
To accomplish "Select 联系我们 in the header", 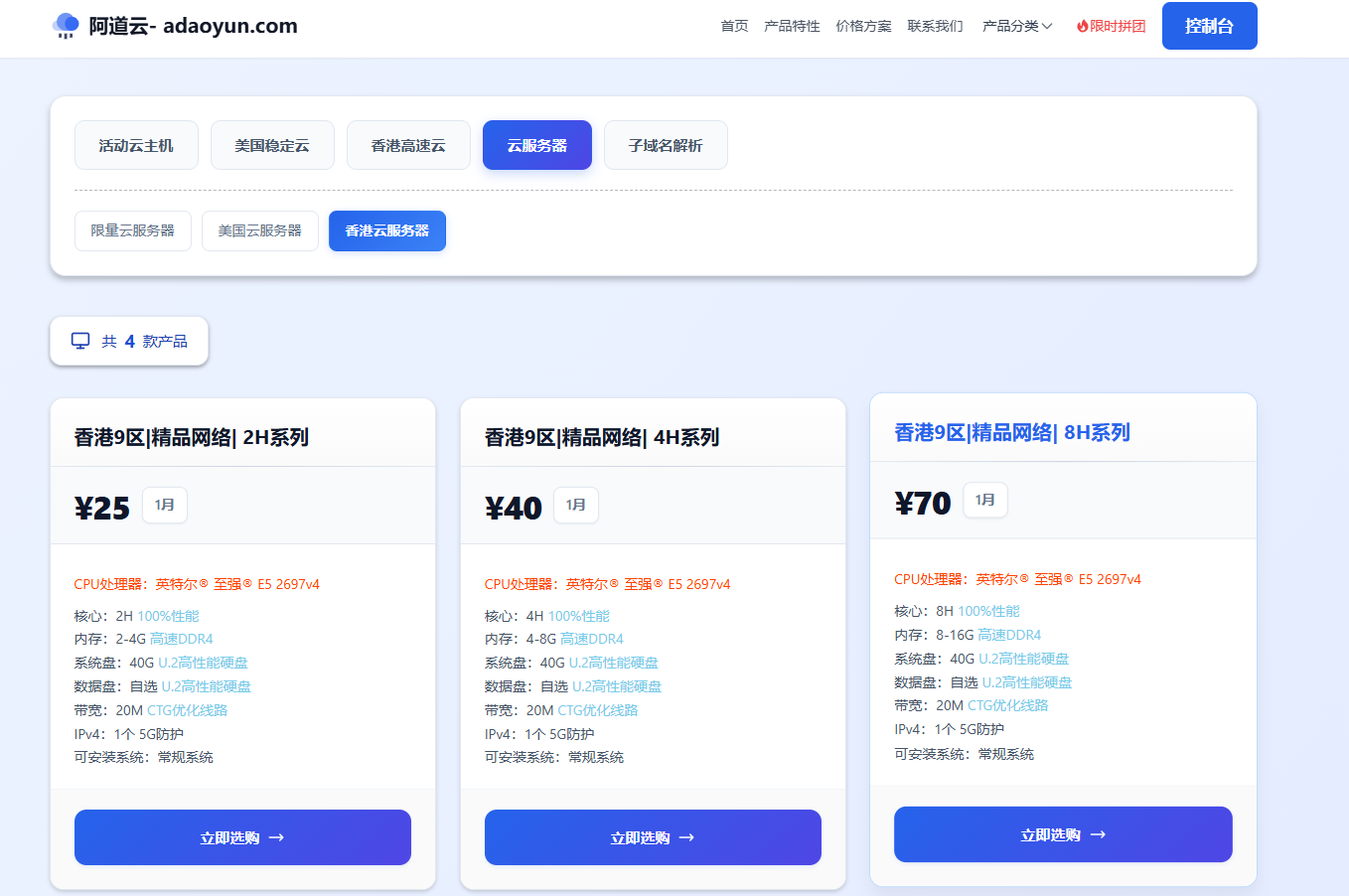I will pos(935,26).
